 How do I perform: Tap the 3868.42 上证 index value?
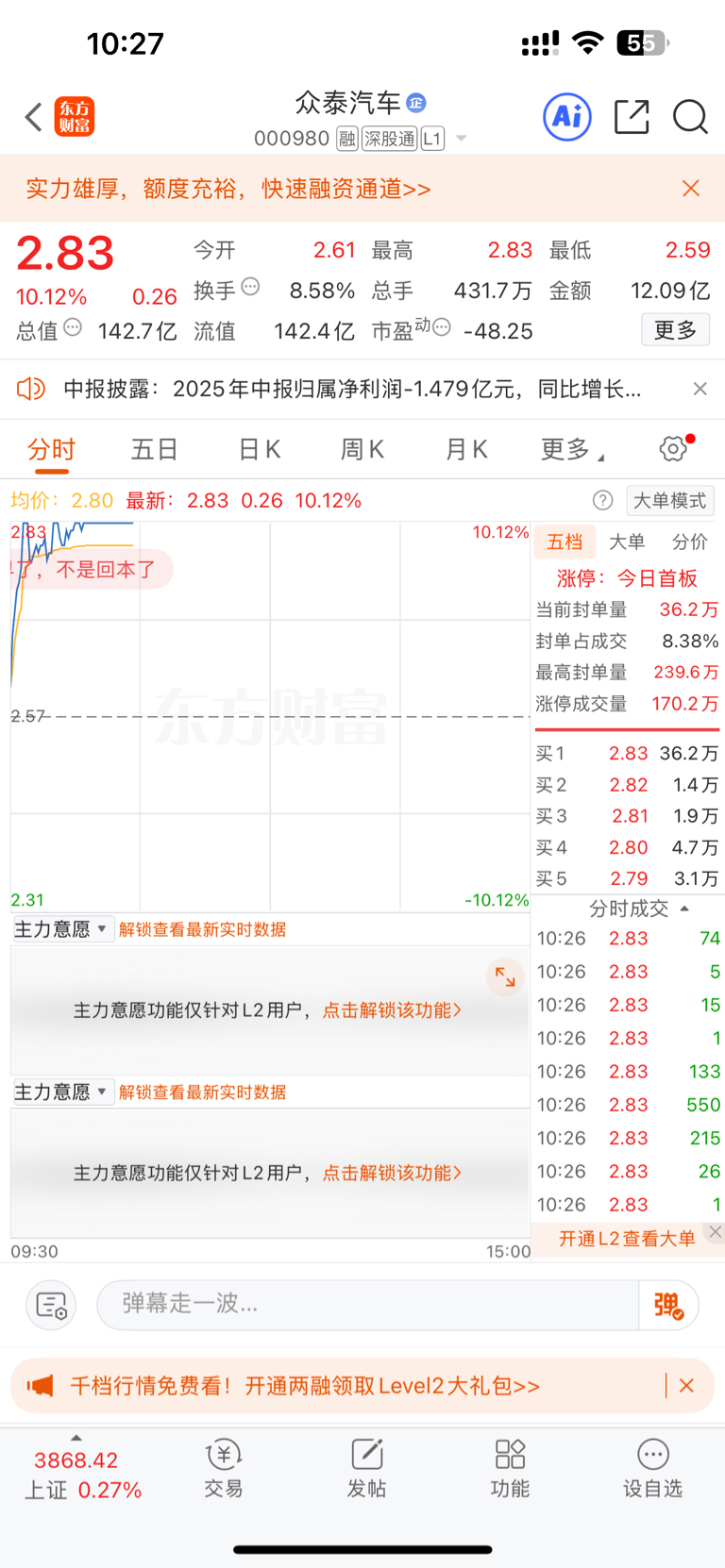[76, 1460]
